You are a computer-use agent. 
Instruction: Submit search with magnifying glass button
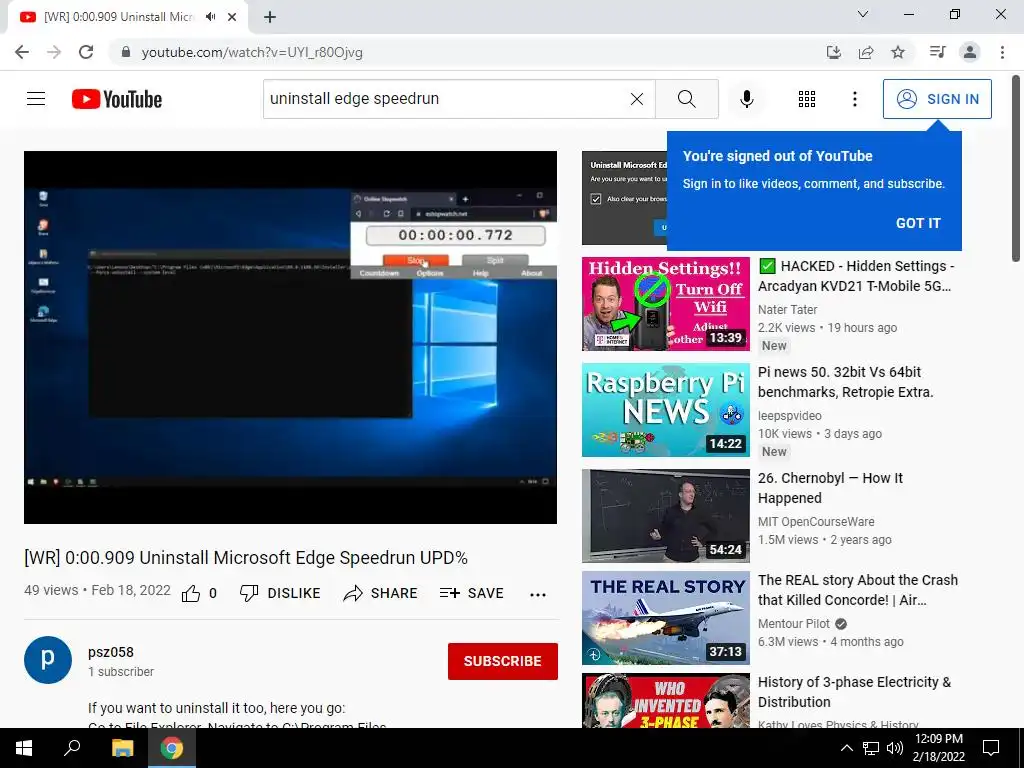tap(686, 99)
